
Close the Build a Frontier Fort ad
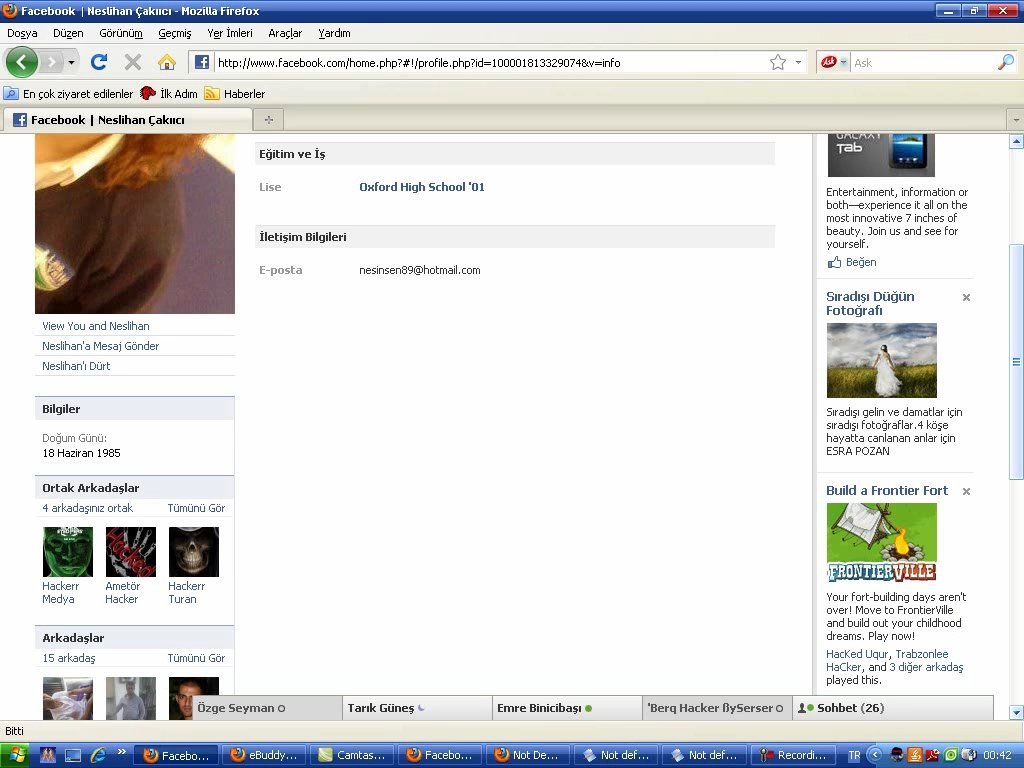click(x=967, y=491)
